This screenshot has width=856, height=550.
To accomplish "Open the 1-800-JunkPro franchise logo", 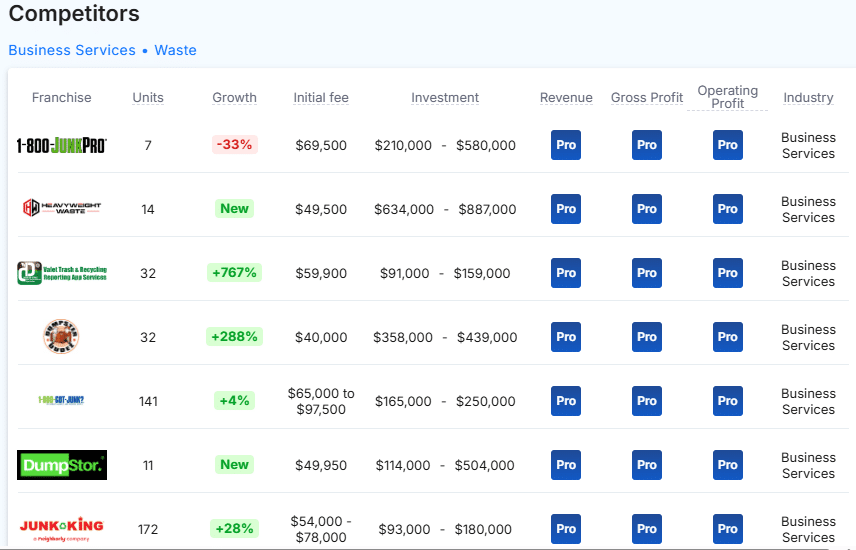I will (62, 145).
